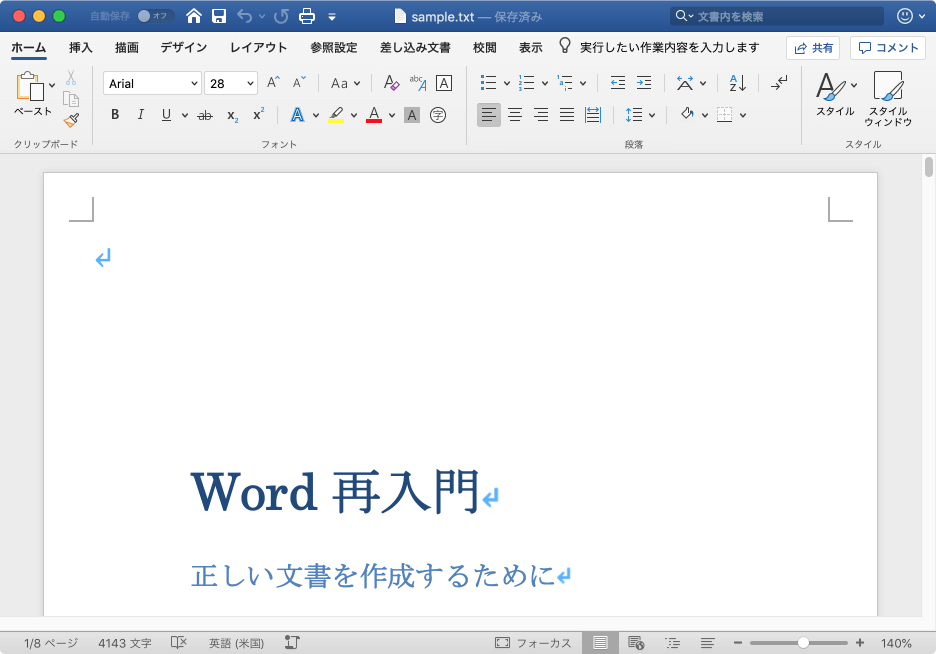Click the zoom slider handle
The height and width of the screenshot is (654, 936).
point(803,643)
